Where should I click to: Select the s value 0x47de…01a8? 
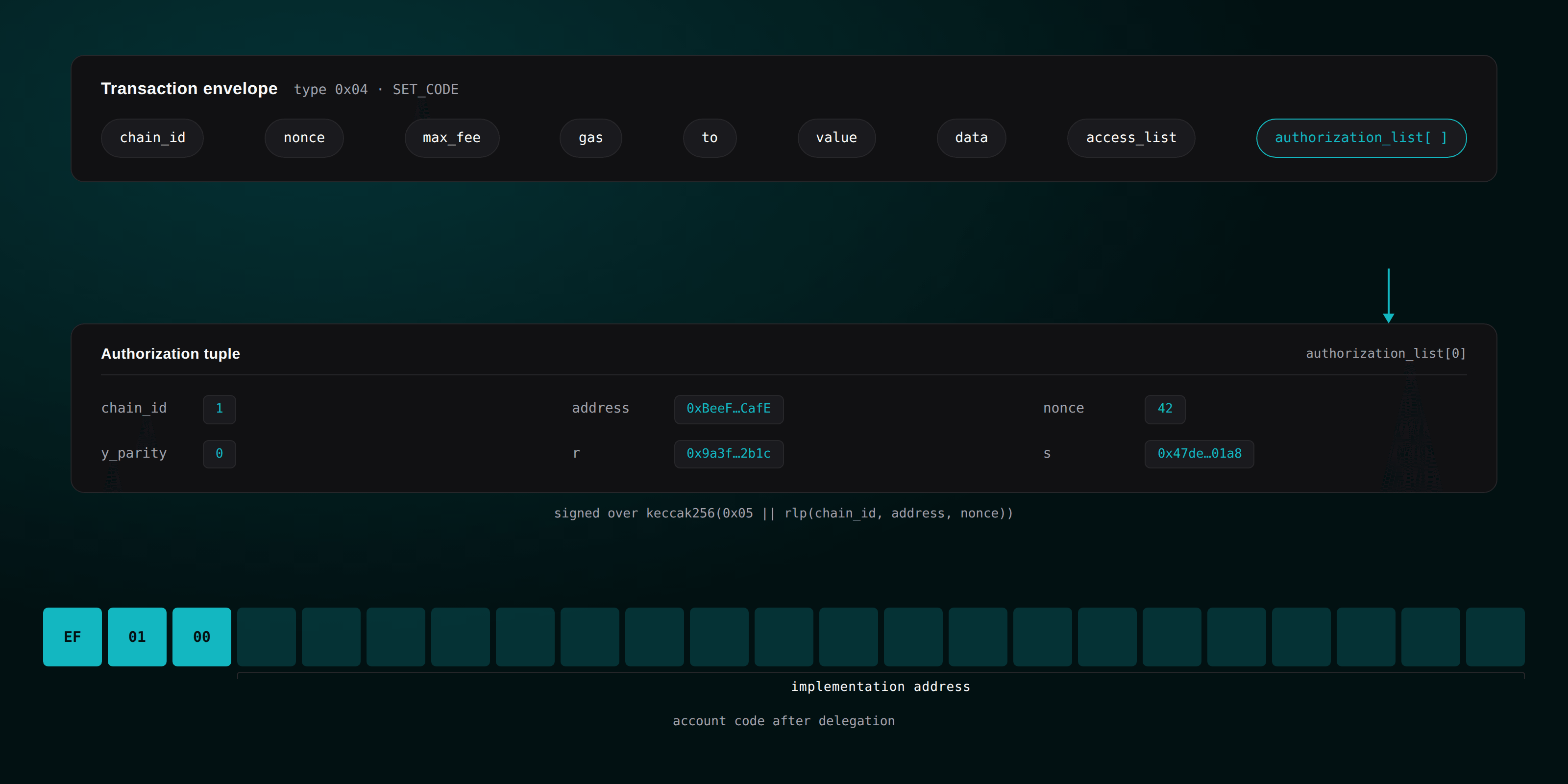1199,454
